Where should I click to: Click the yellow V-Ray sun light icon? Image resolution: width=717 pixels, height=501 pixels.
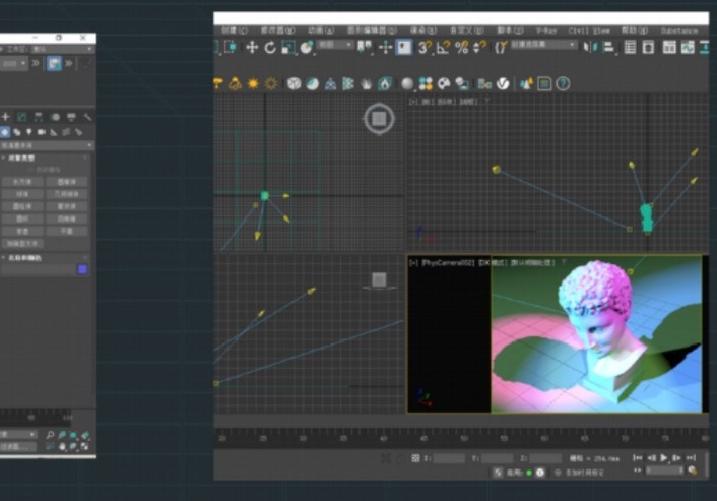253,84
